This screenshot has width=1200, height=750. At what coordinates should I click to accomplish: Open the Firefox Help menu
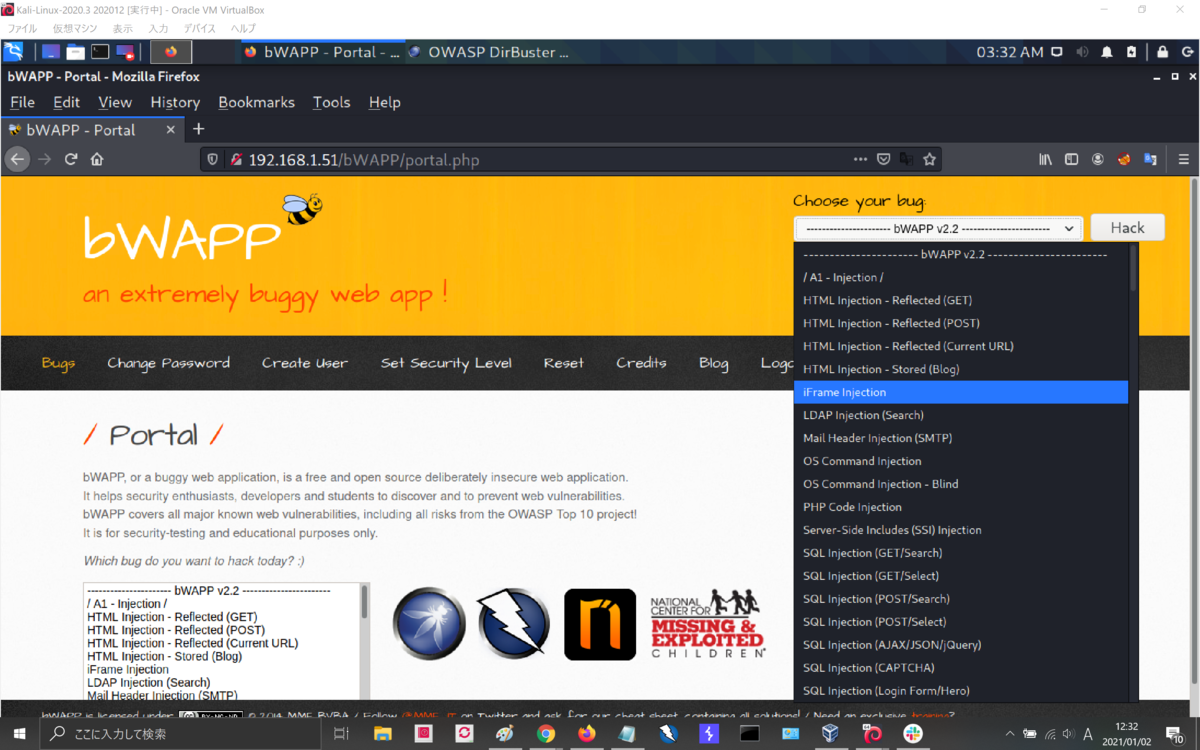(384, 102)
